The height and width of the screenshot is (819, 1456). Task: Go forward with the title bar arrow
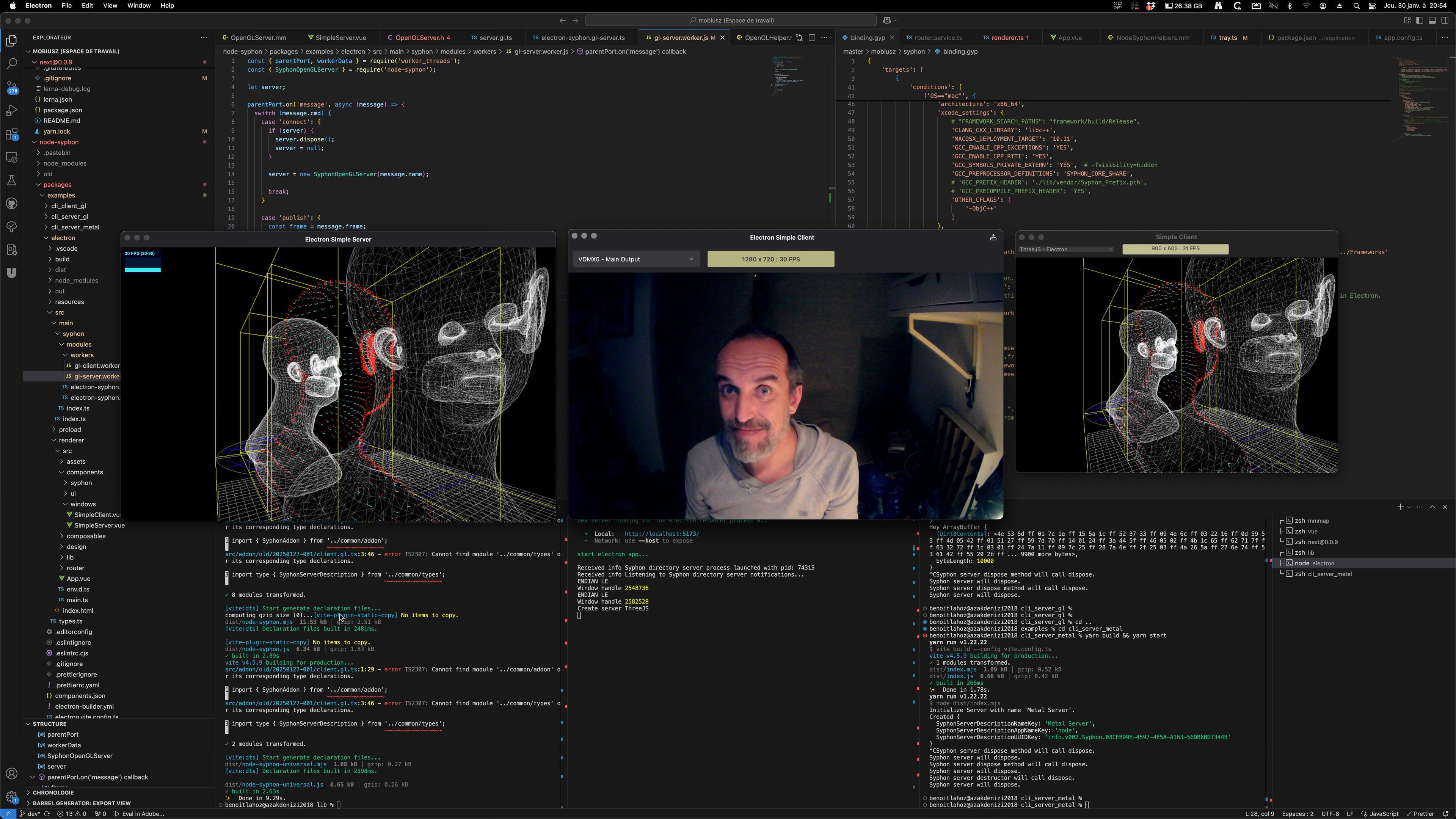(x=576, y=20)
